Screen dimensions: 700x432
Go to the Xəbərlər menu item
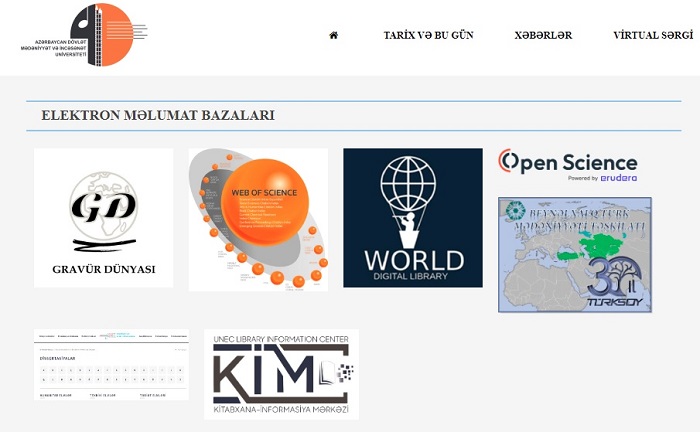tap(543, 35)
